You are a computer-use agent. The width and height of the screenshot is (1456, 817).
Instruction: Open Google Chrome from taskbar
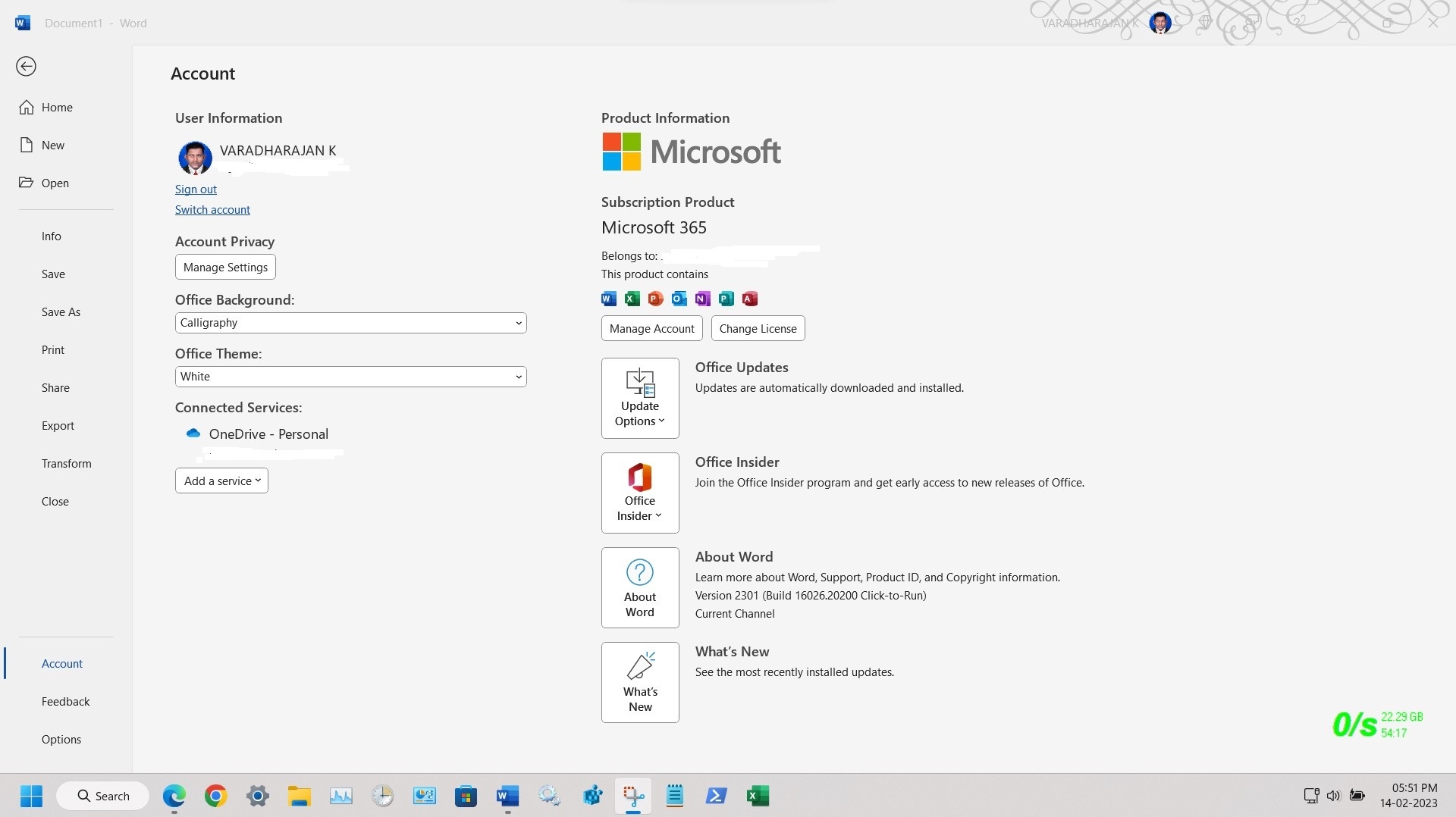216,796
